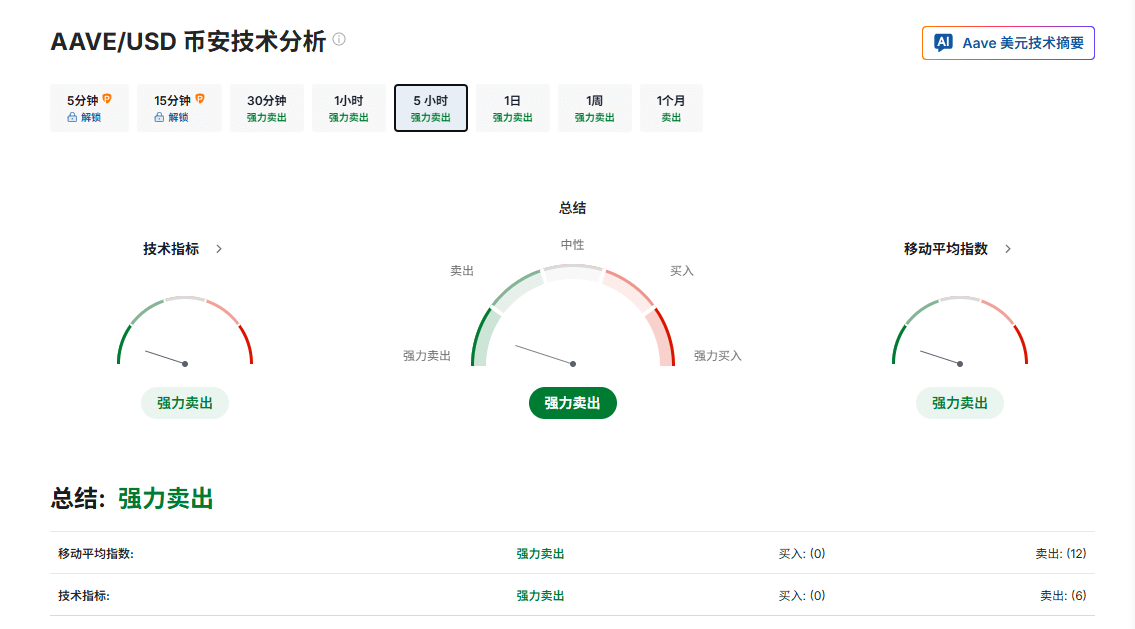Select the 5 小时 timeframe tab
The image size is (1135, 629).
click(431, 108)
